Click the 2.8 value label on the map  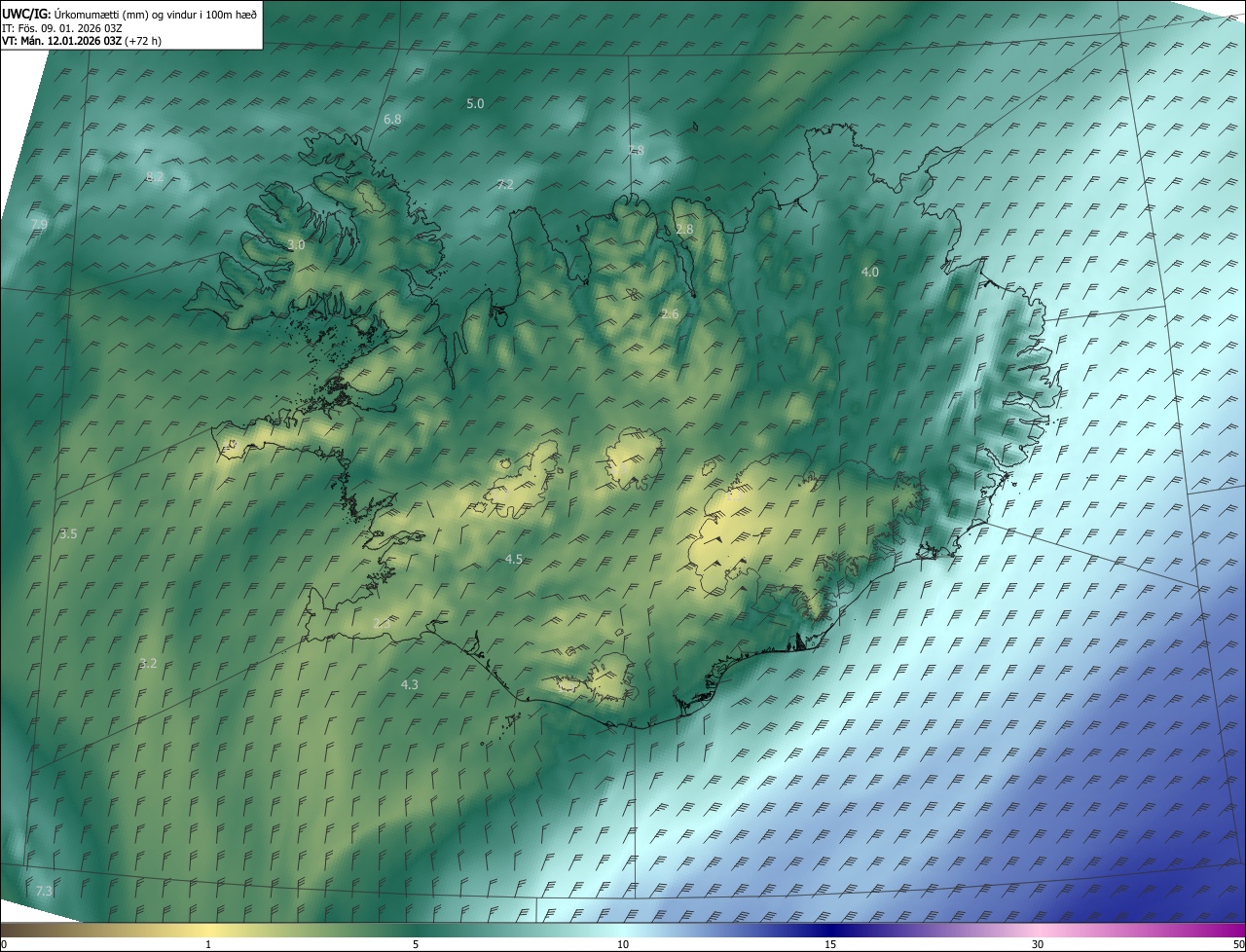click(x=684, y=230)
